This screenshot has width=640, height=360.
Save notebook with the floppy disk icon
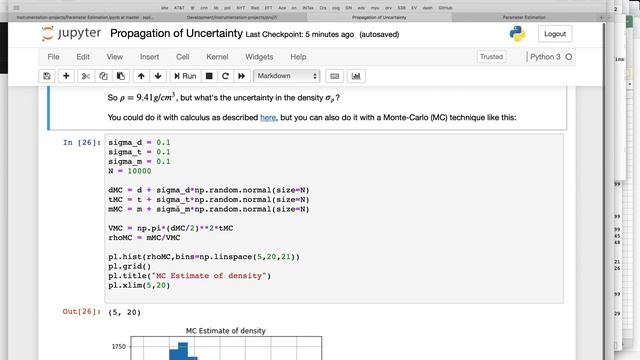47,76
